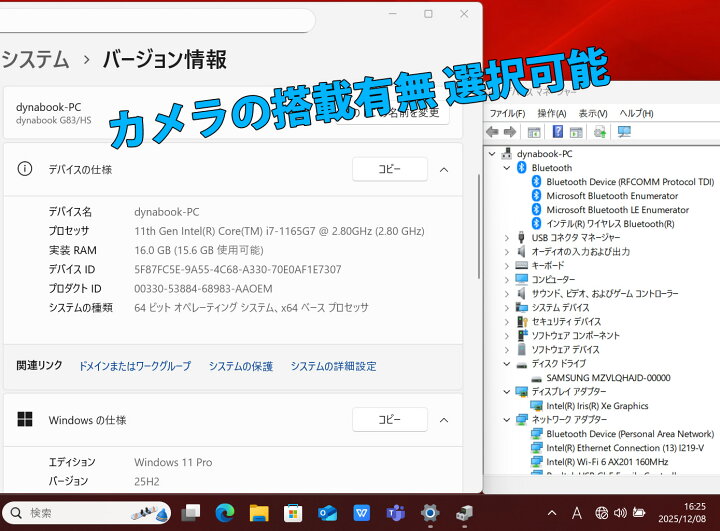Expand the コンピューター category
The width and height of the screenshot is (720, 531).
[x=506, y=280]
